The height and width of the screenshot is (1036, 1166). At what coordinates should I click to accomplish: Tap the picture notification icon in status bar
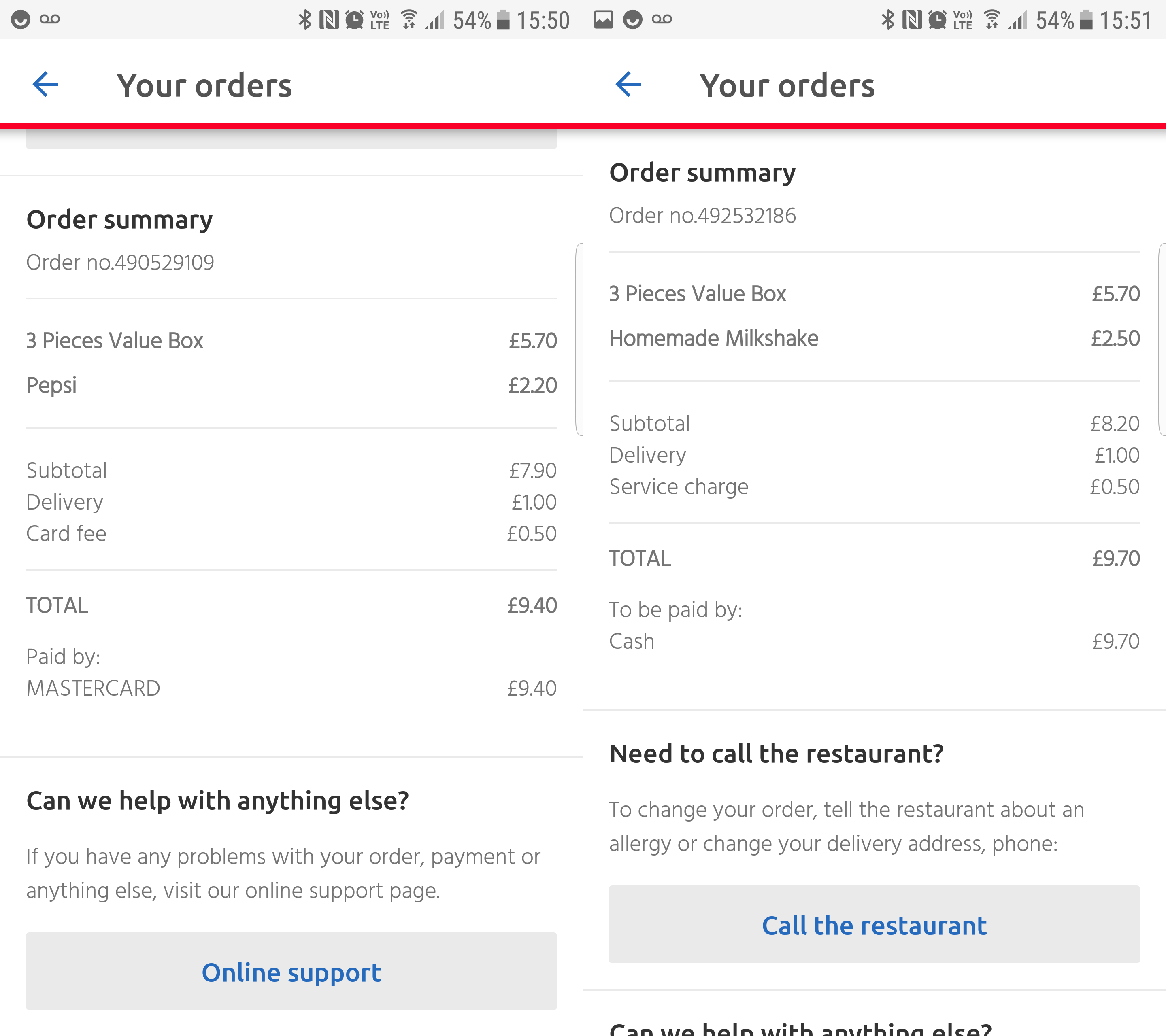pos(603,19)
